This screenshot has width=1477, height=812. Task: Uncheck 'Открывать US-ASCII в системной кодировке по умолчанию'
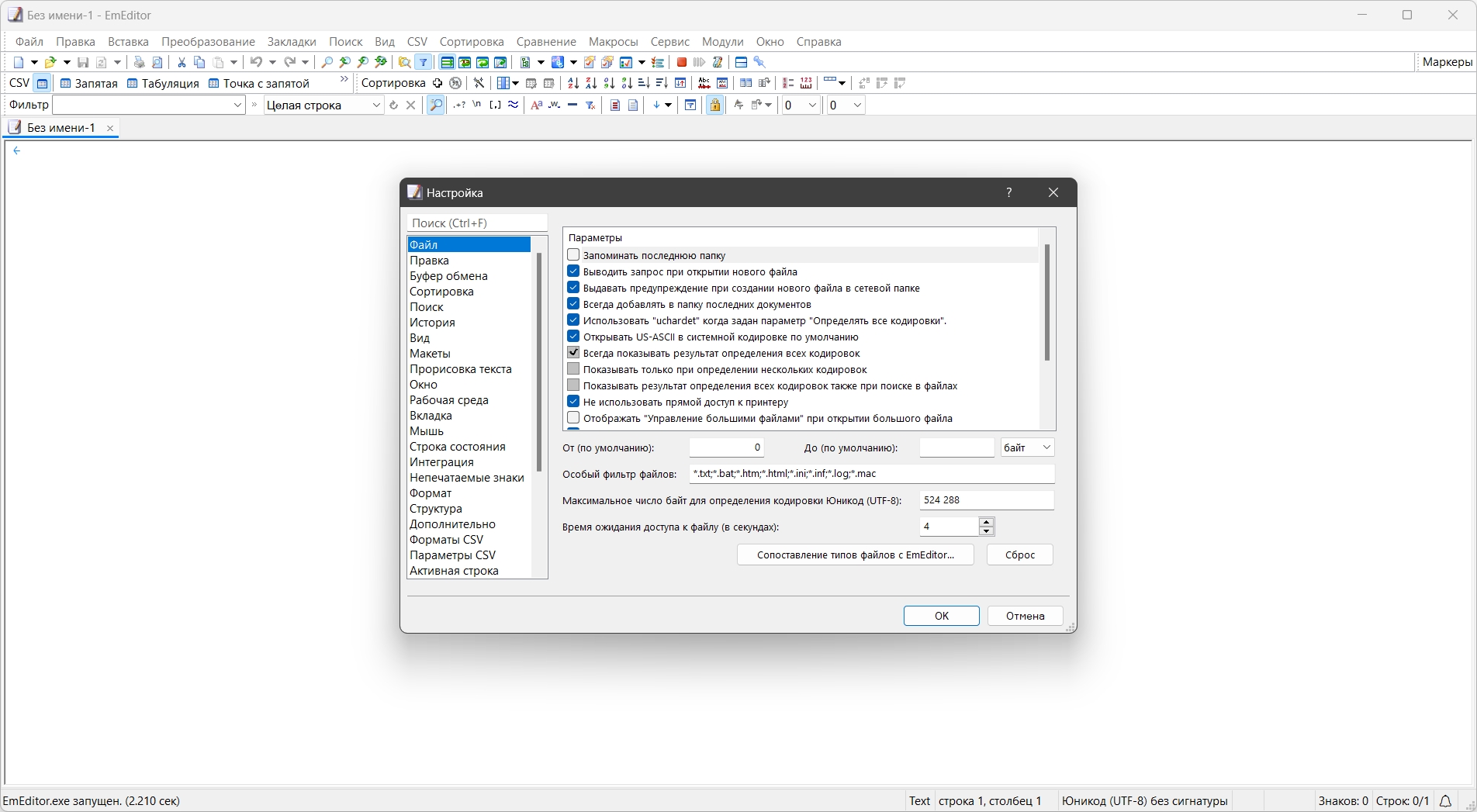[x=573, y=337]
